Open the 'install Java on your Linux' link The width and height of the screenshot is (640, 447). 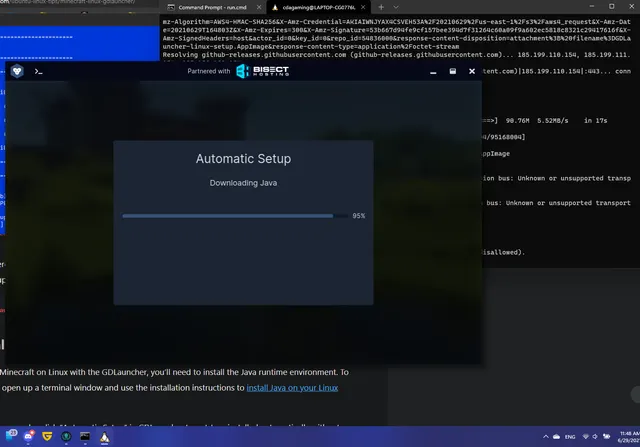[x=292, y=388]
